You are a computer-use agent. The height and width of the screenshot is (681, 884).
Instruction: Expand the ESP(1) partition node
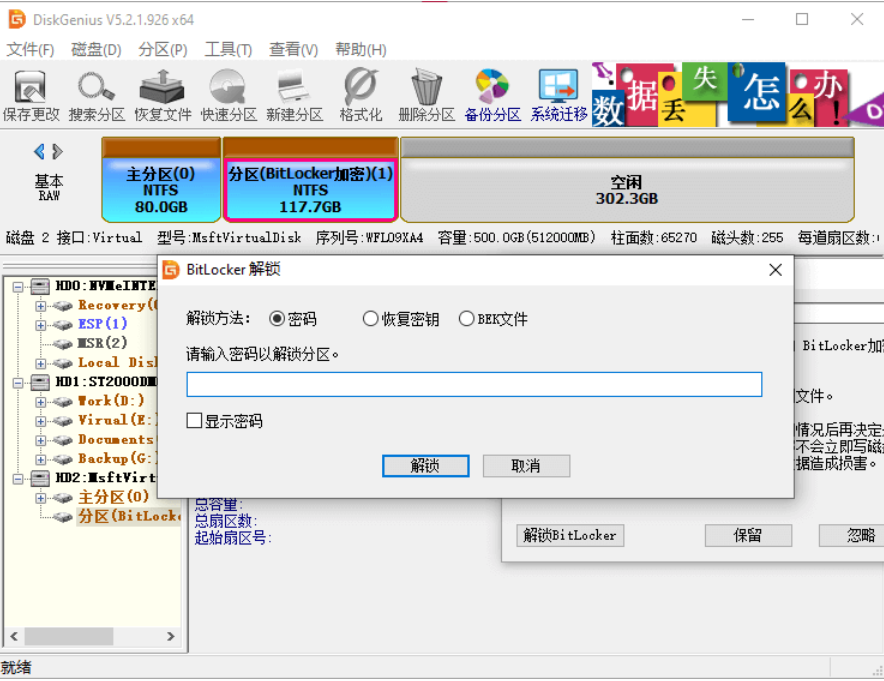[41, 325]
